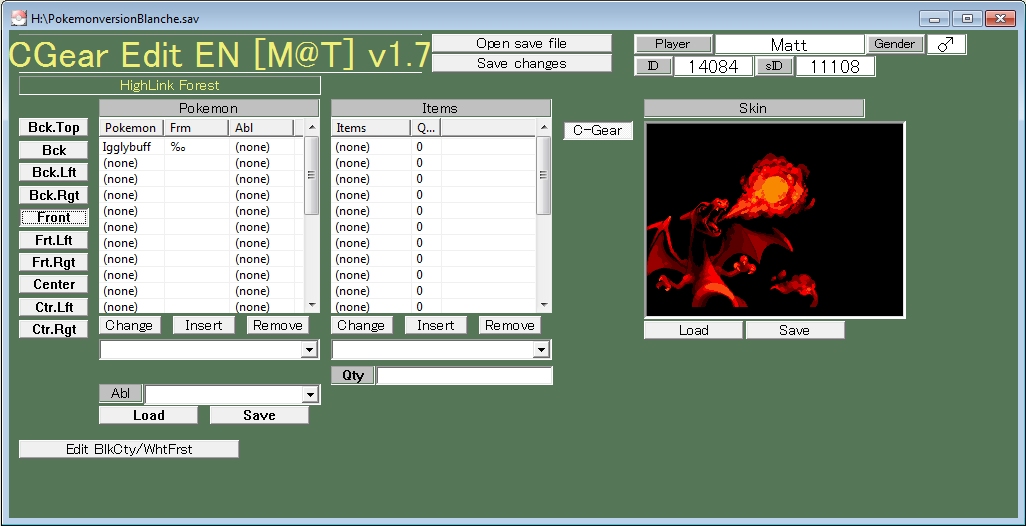Click the Charizard skin preview image
Image resolution: width=1026 pixels, height=526 pixels.
(x=775, y=220)
